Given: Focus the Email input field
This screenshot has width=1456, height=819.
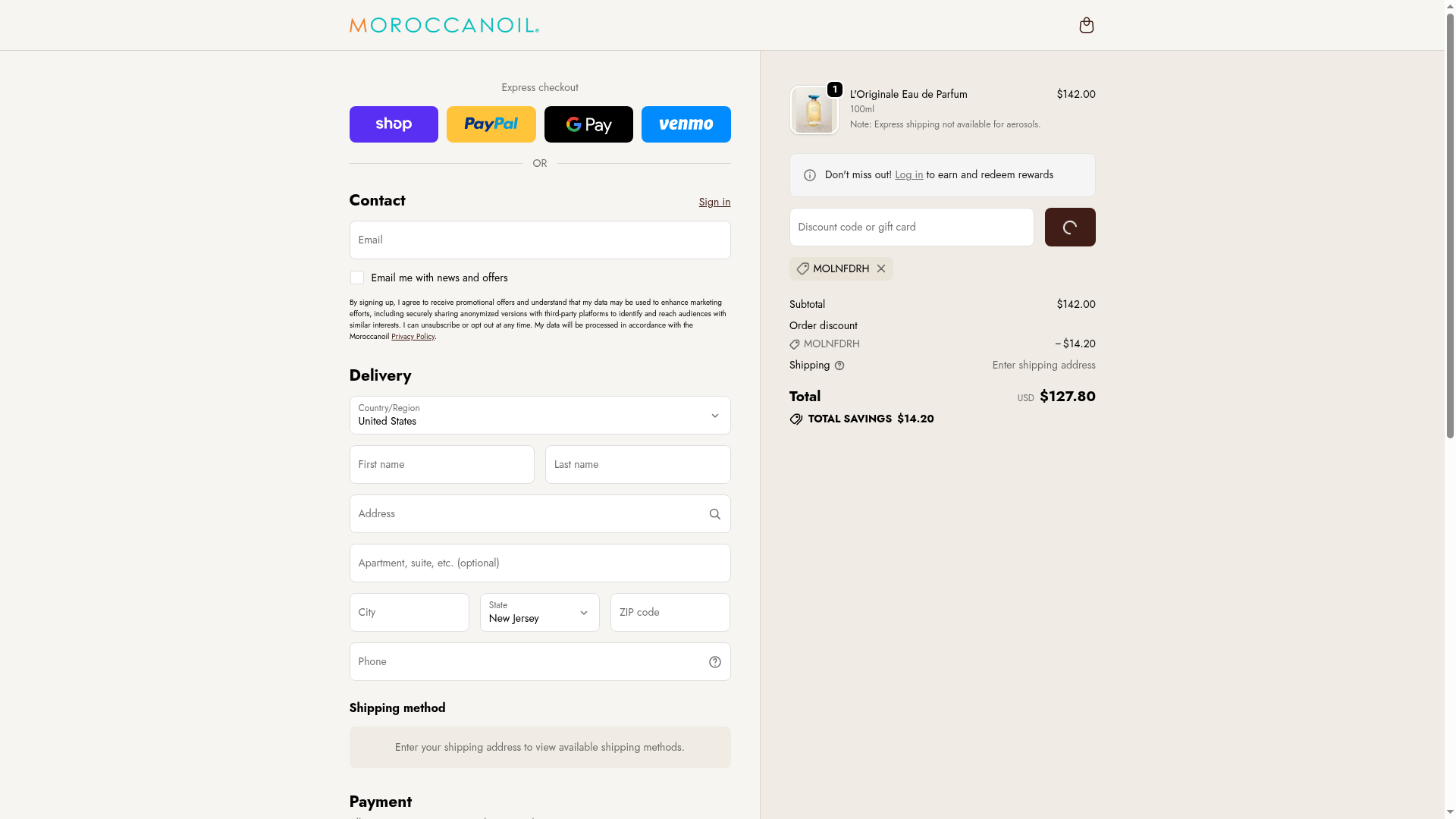Looking at the screenshot, I should (x=539, y=240).
